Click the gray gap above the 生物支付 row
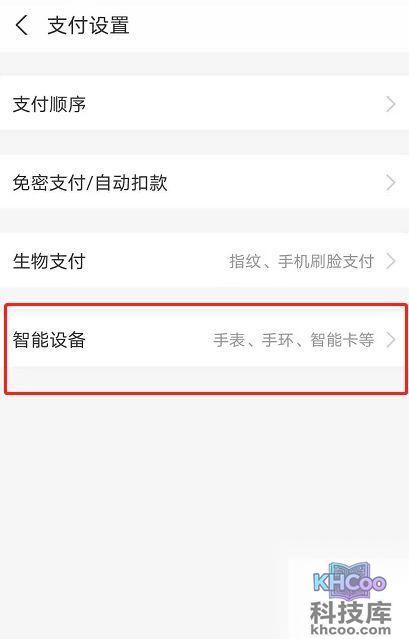The height and width of the screenshot is (639, 409). point(204,221)
